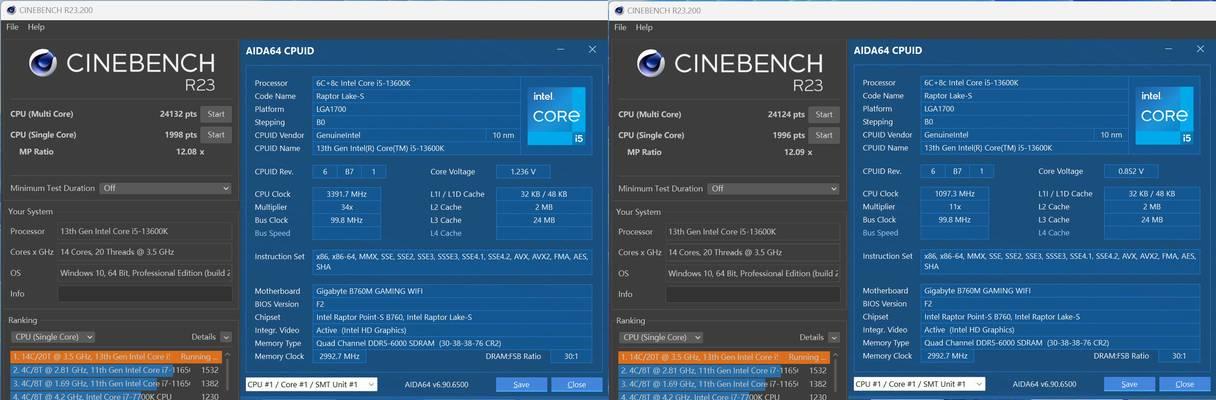Viewport: 1216px width, 400px height.
Task: Click Cinebench title bar icon in left window
Action: click(x=10, y=10)
